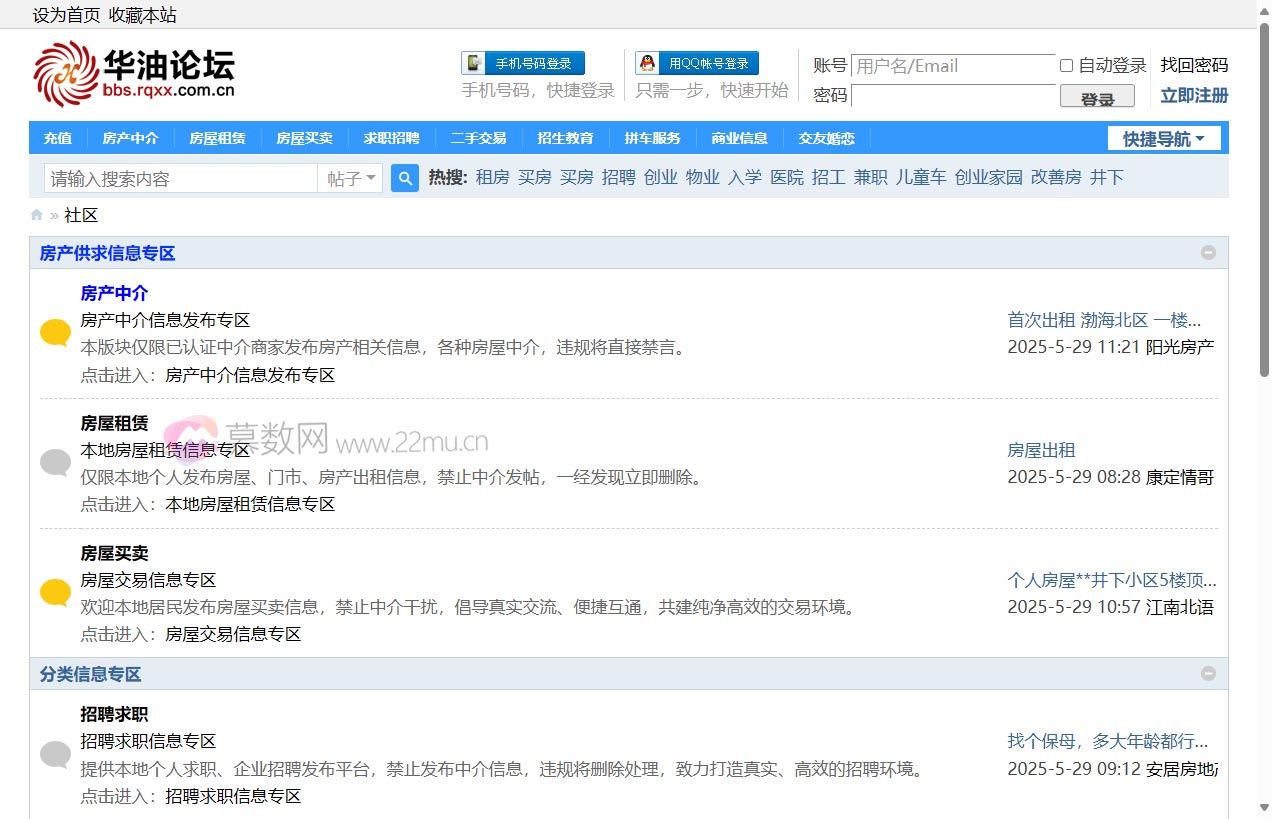Click the username/Email input field
1272x819 pixels.
952,66
